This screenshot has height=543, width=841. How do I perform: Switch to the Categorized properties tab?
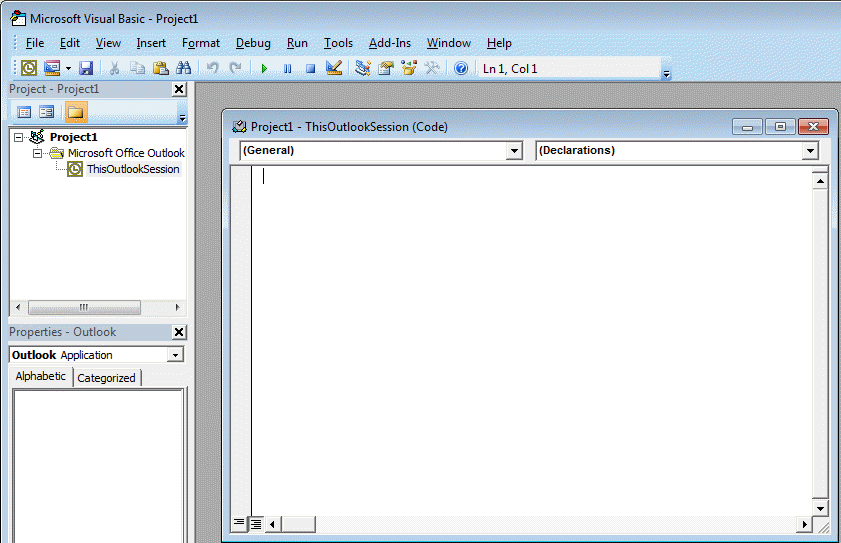[x=106, y=378]
